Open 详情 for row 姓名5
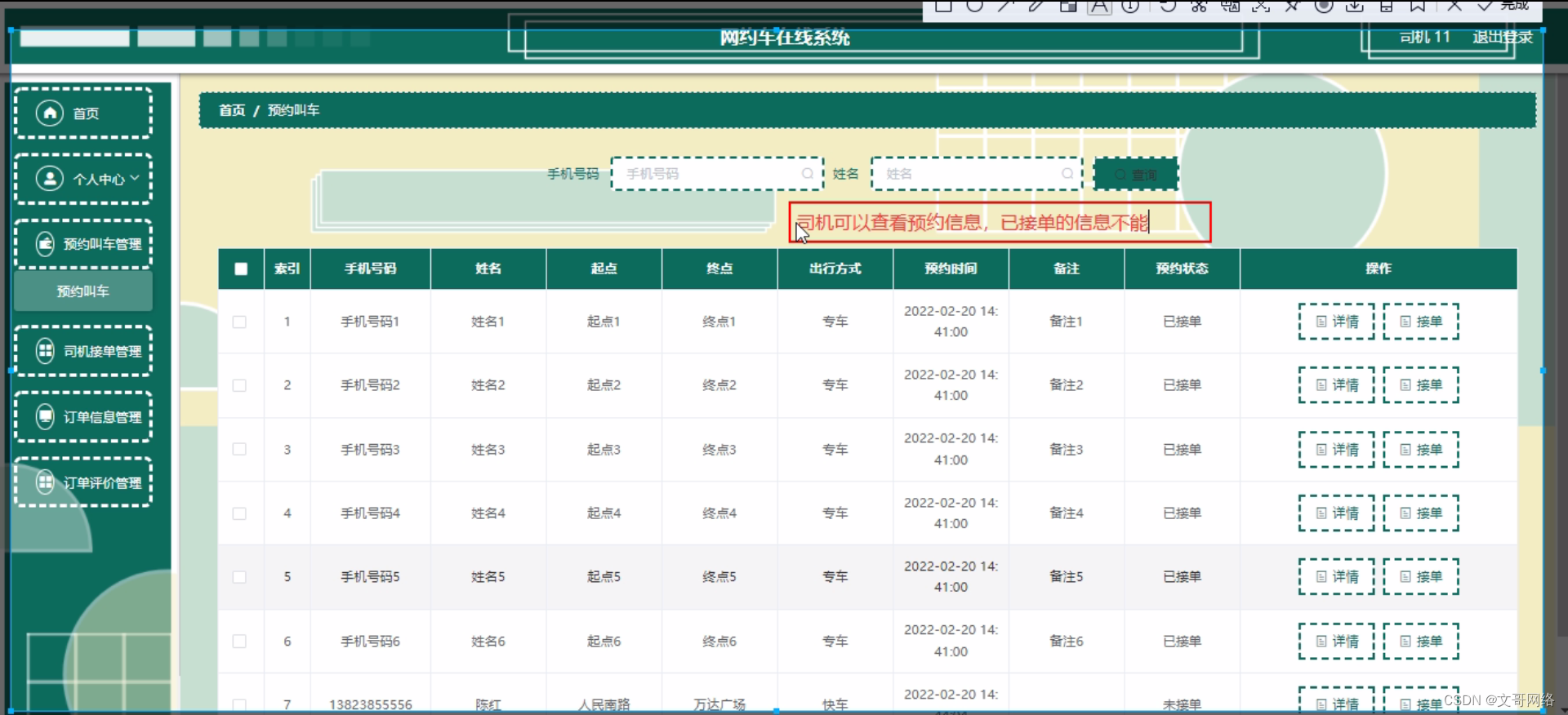 click(1337, 576)
